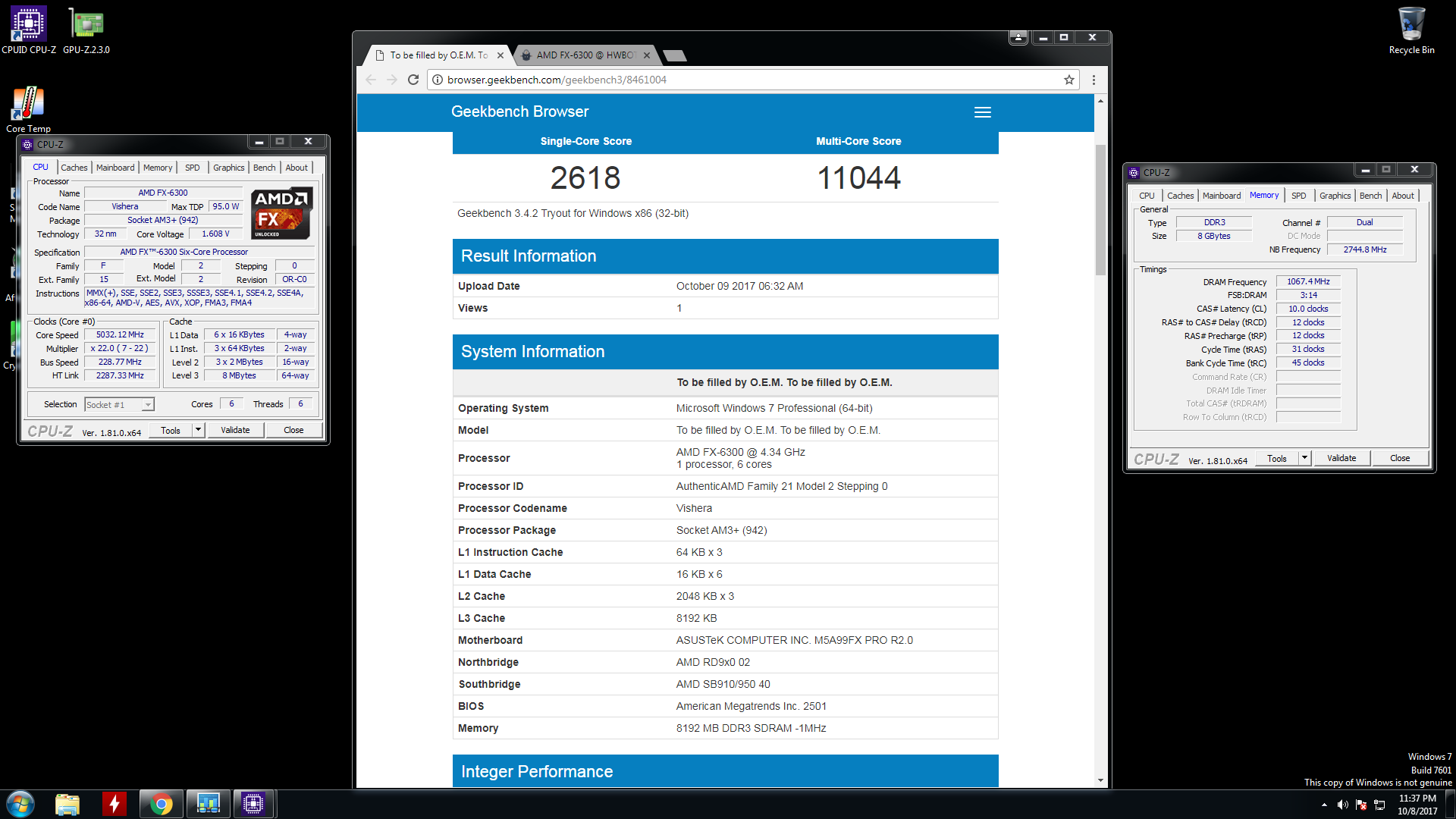Click the scrollbar down arrow in Chrome
This screenshot has width=1456, height=819.
coord(1100,780)
